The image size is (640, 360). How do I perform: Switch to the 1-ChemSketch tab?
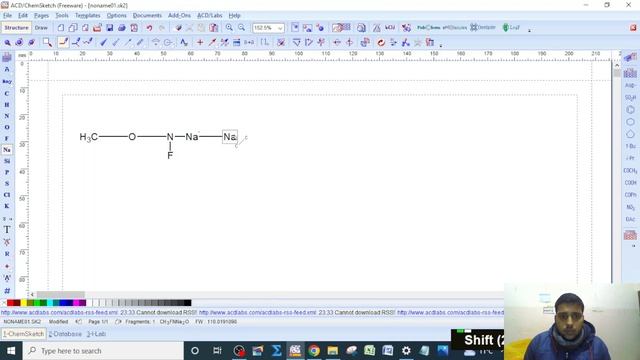point(23,334)
